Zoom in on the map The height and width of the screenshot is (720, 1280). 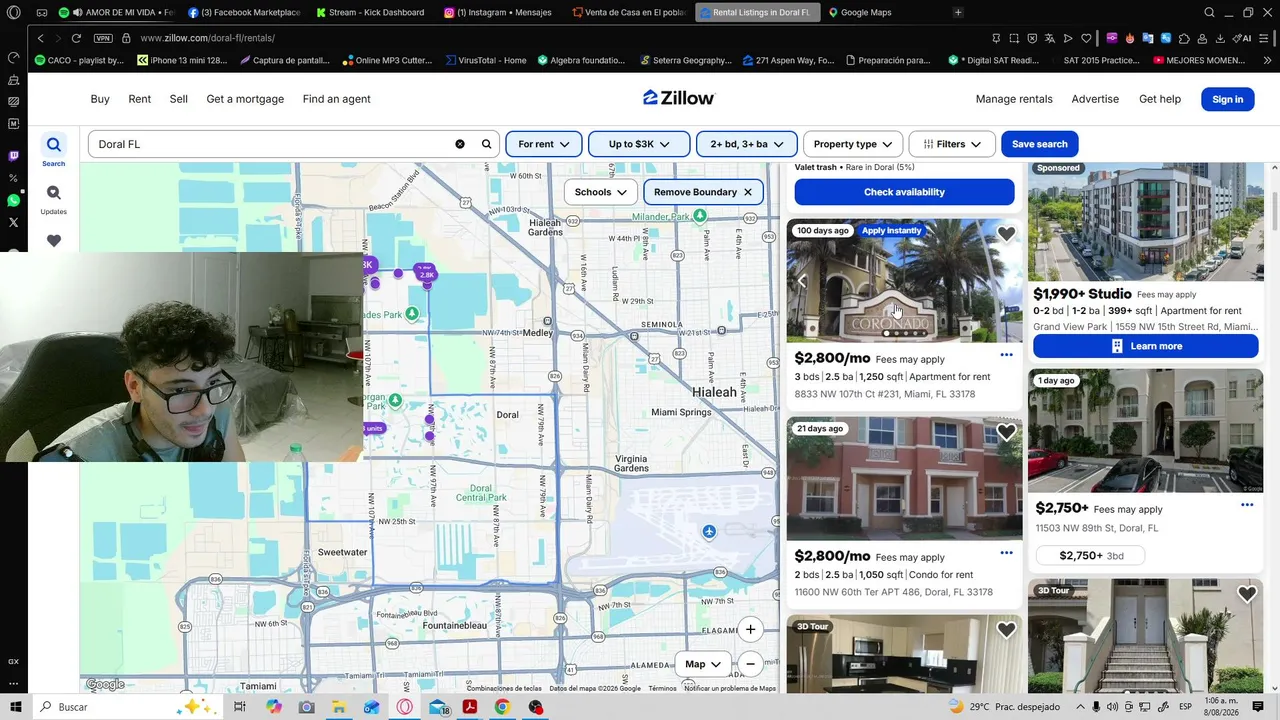pos(750,629)
